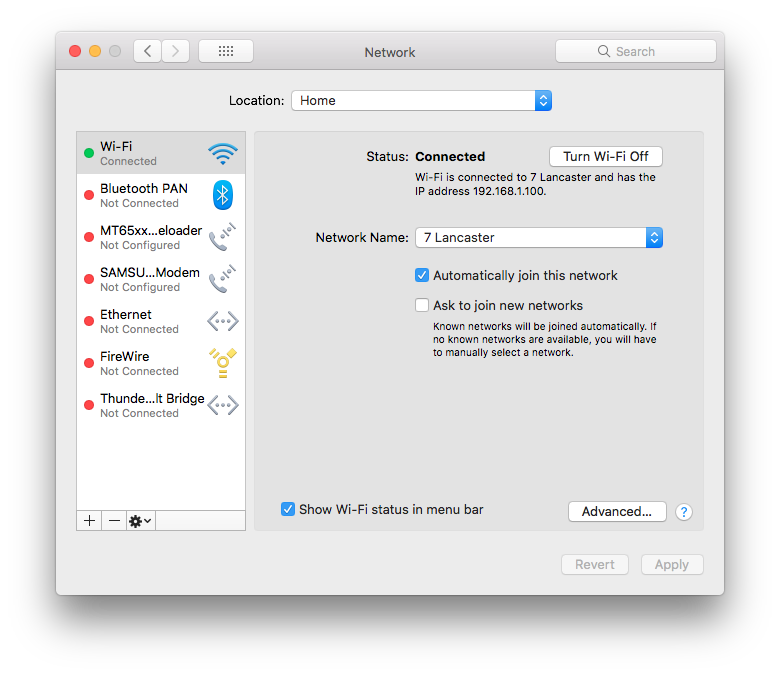Show all preferences grid button
The image size is (780, 675).
click(226, 51)
